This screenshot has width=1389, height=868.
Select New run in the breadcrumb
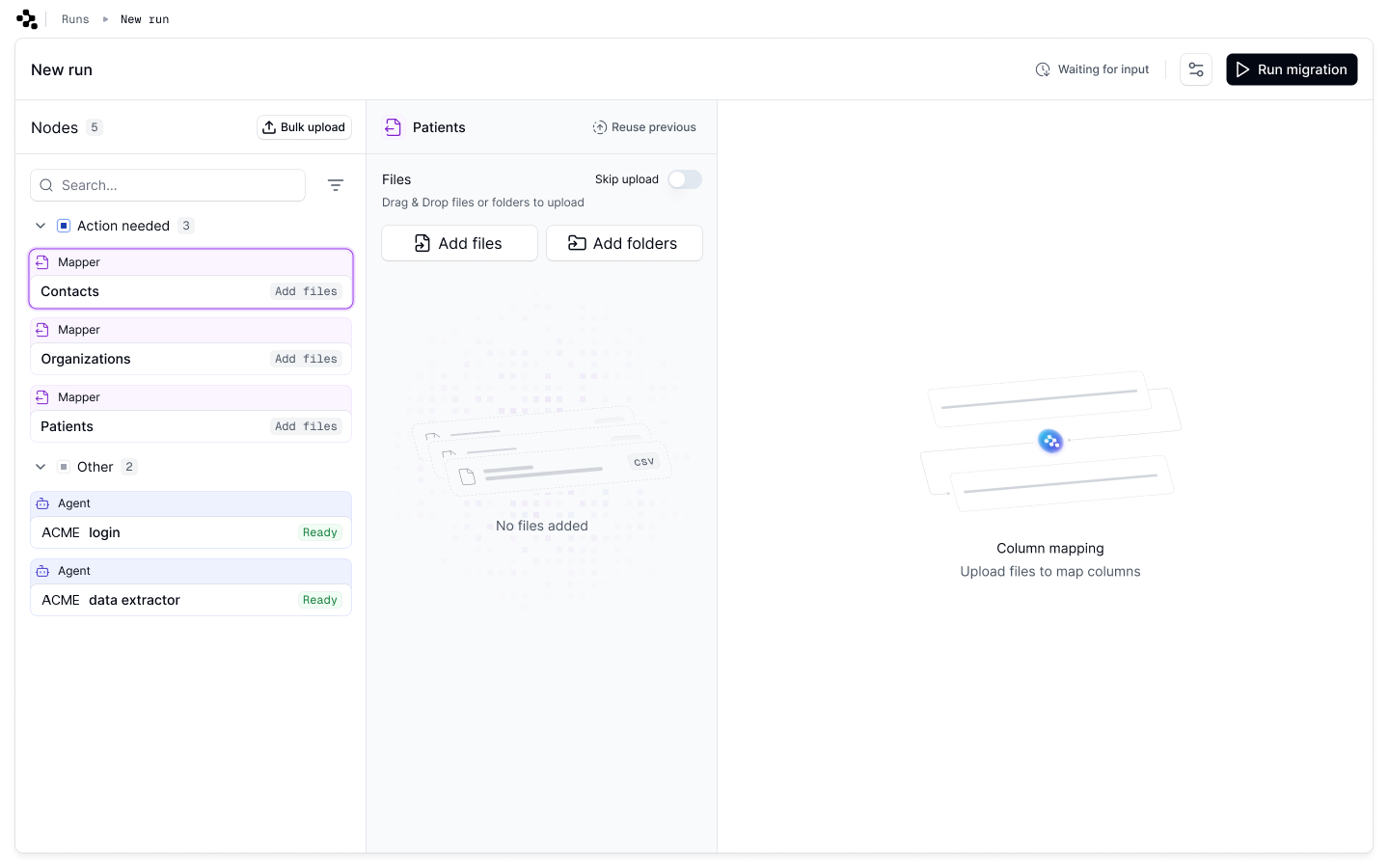(x=144, y=18)
